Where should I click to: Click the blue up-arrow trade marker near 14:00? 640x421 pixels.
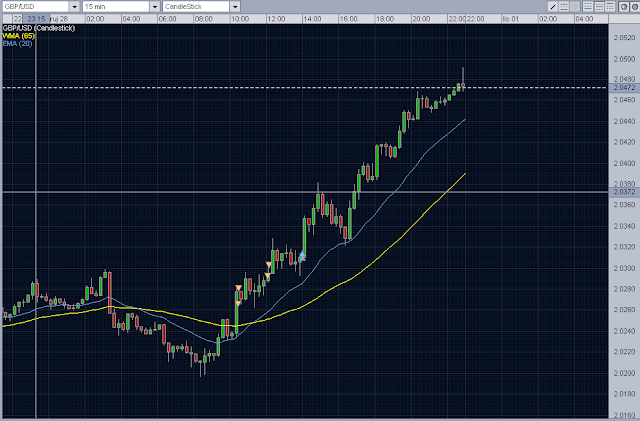point(302,256)
